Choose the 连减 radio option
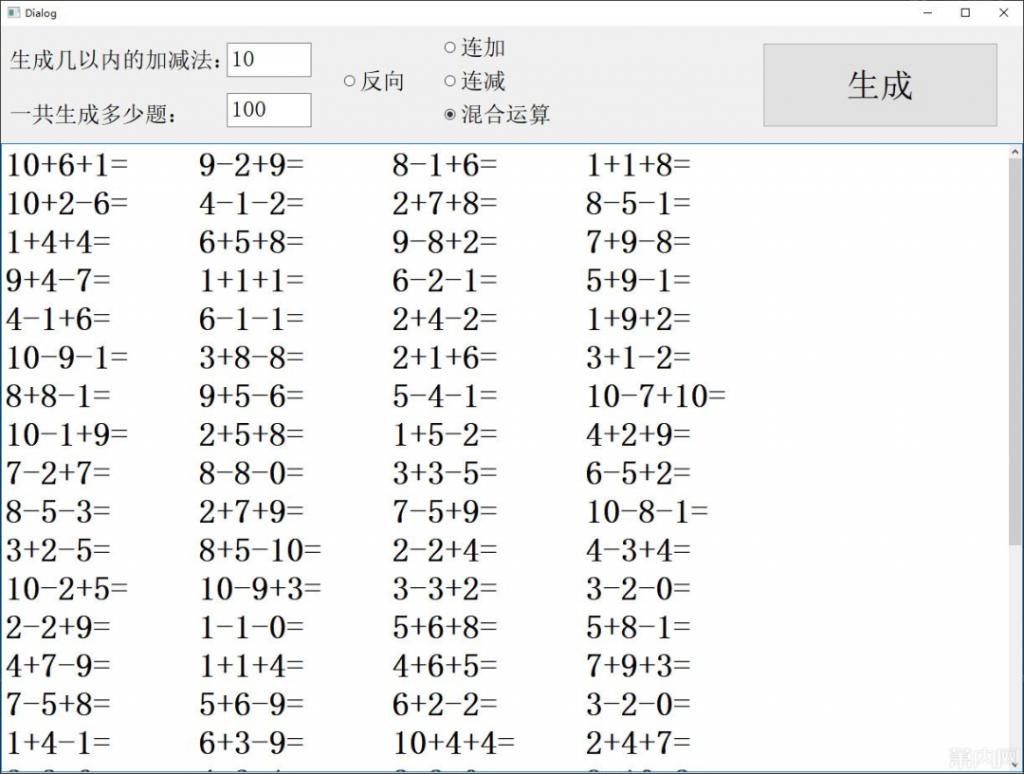Screen dimensions: 1024x774 pyautogui.click(x=474, y=81)
